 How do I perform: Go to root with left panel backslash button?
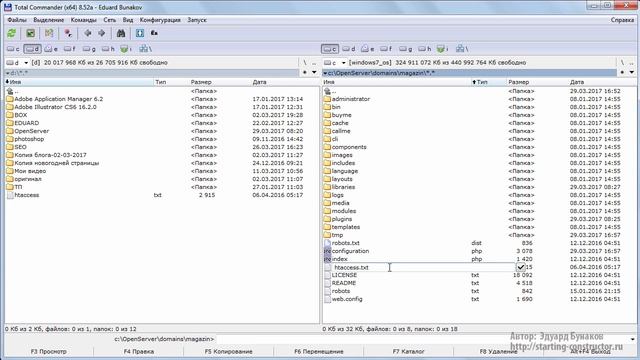304,63
